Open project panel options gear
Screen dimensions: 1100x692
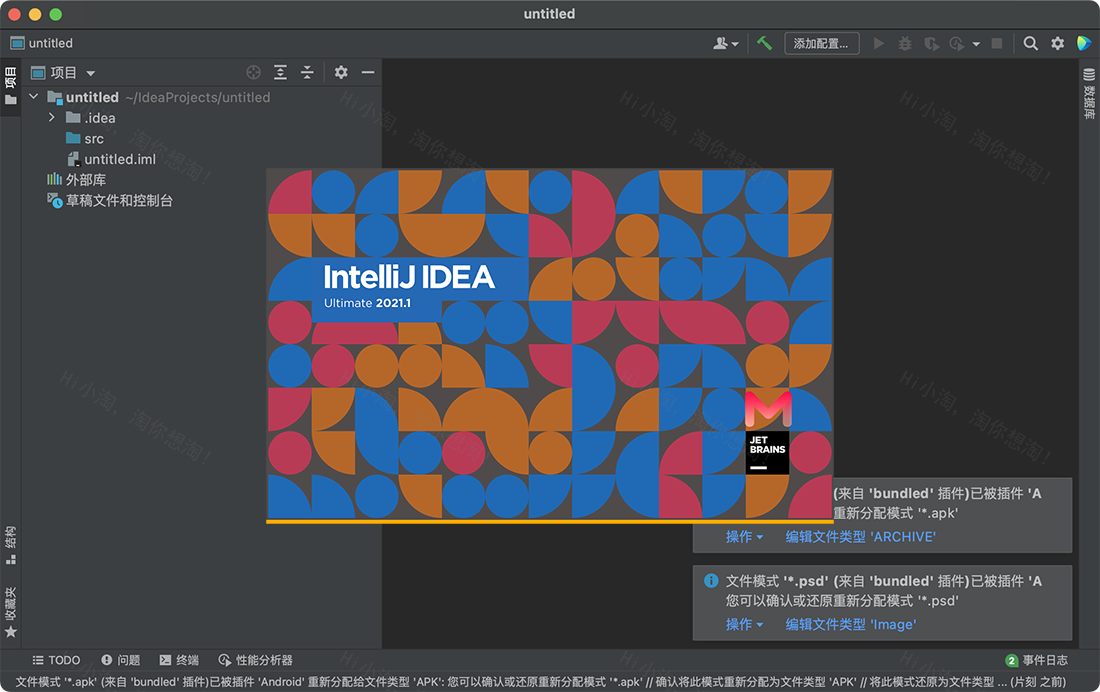pos(341,72)
